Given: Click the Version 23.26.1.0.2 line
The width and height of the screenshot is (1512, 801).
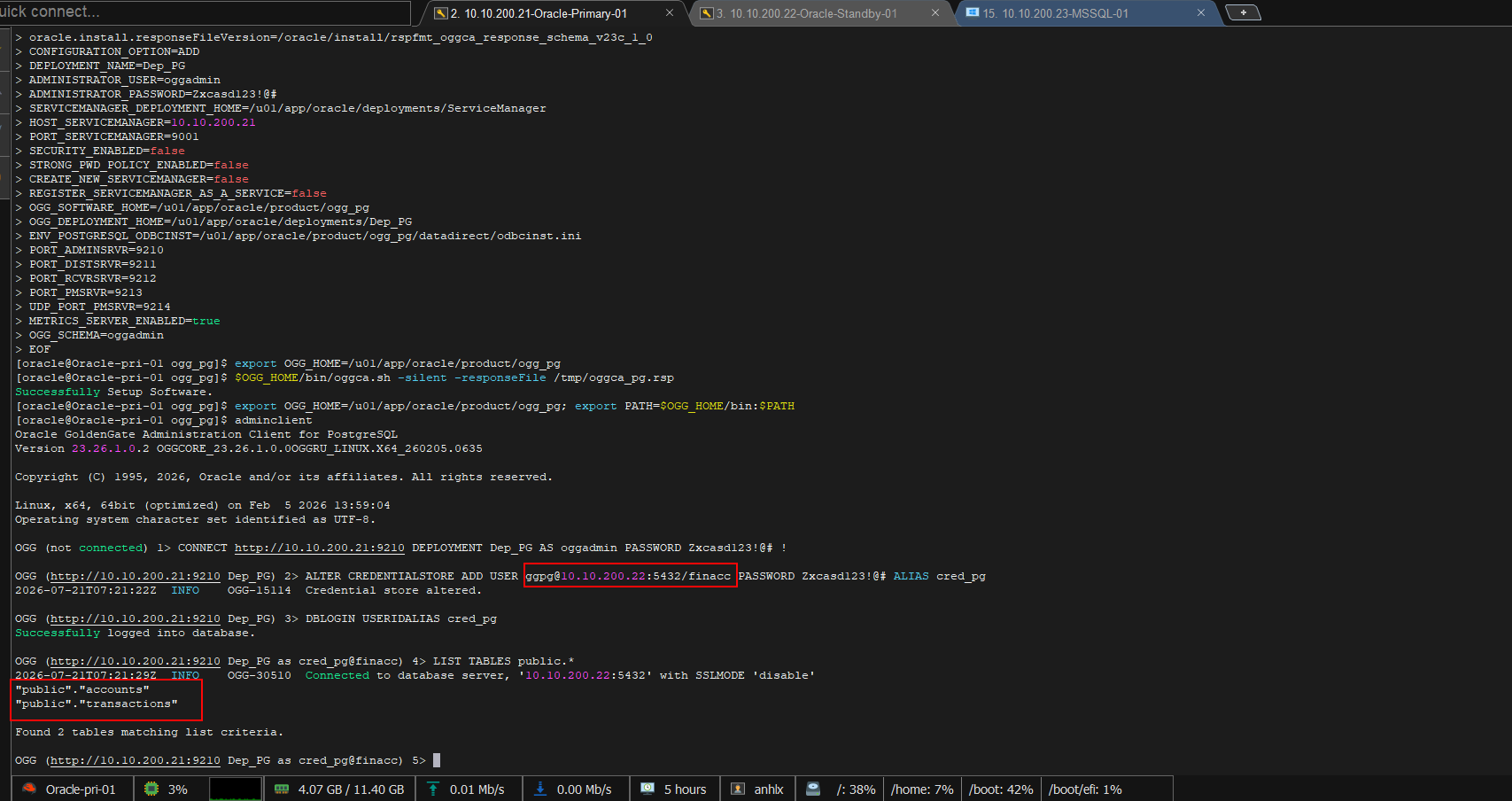Looking at the screenshot, I should 249,448.
